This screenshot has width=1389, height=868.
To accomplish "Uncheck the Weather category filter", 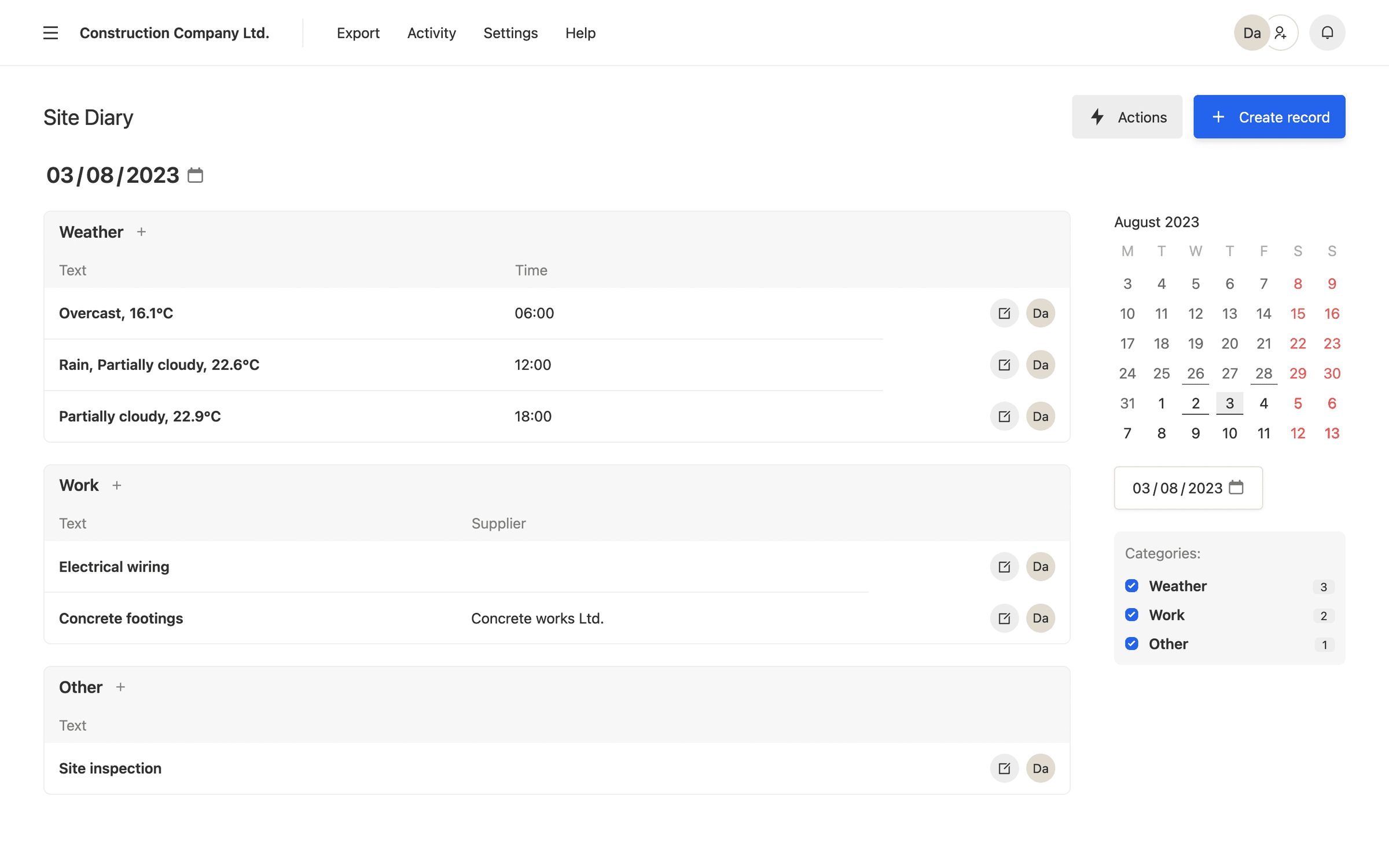I will [1132, 586].
